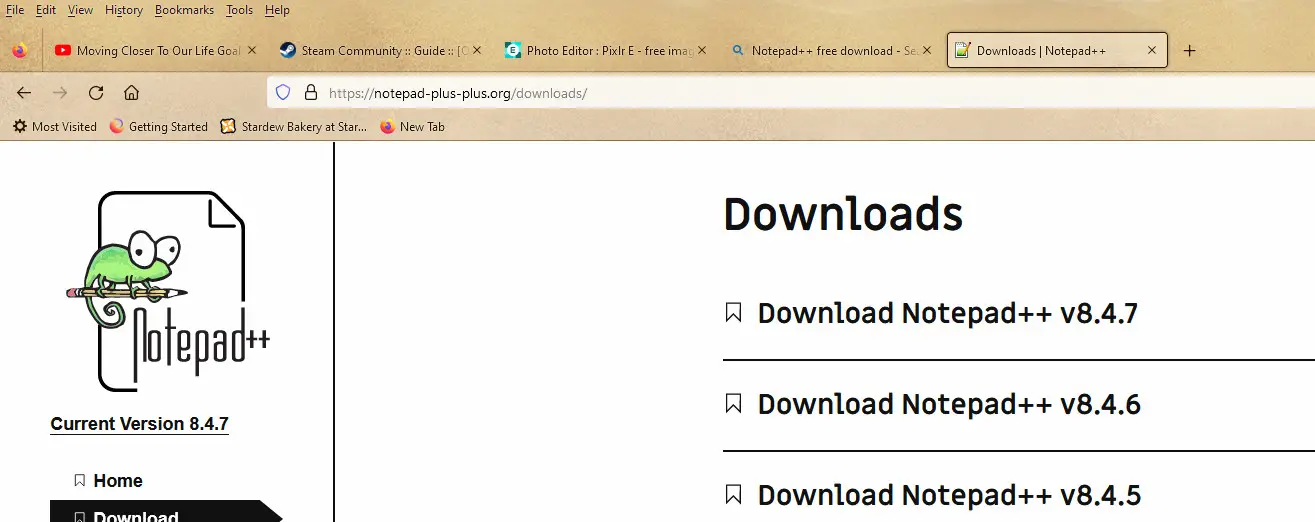Click the bookmark icon beside v8.4.7
Image resolution: width=1315 pixels, height=522 pixels.
pyautogui.click(x=733, y=313)
